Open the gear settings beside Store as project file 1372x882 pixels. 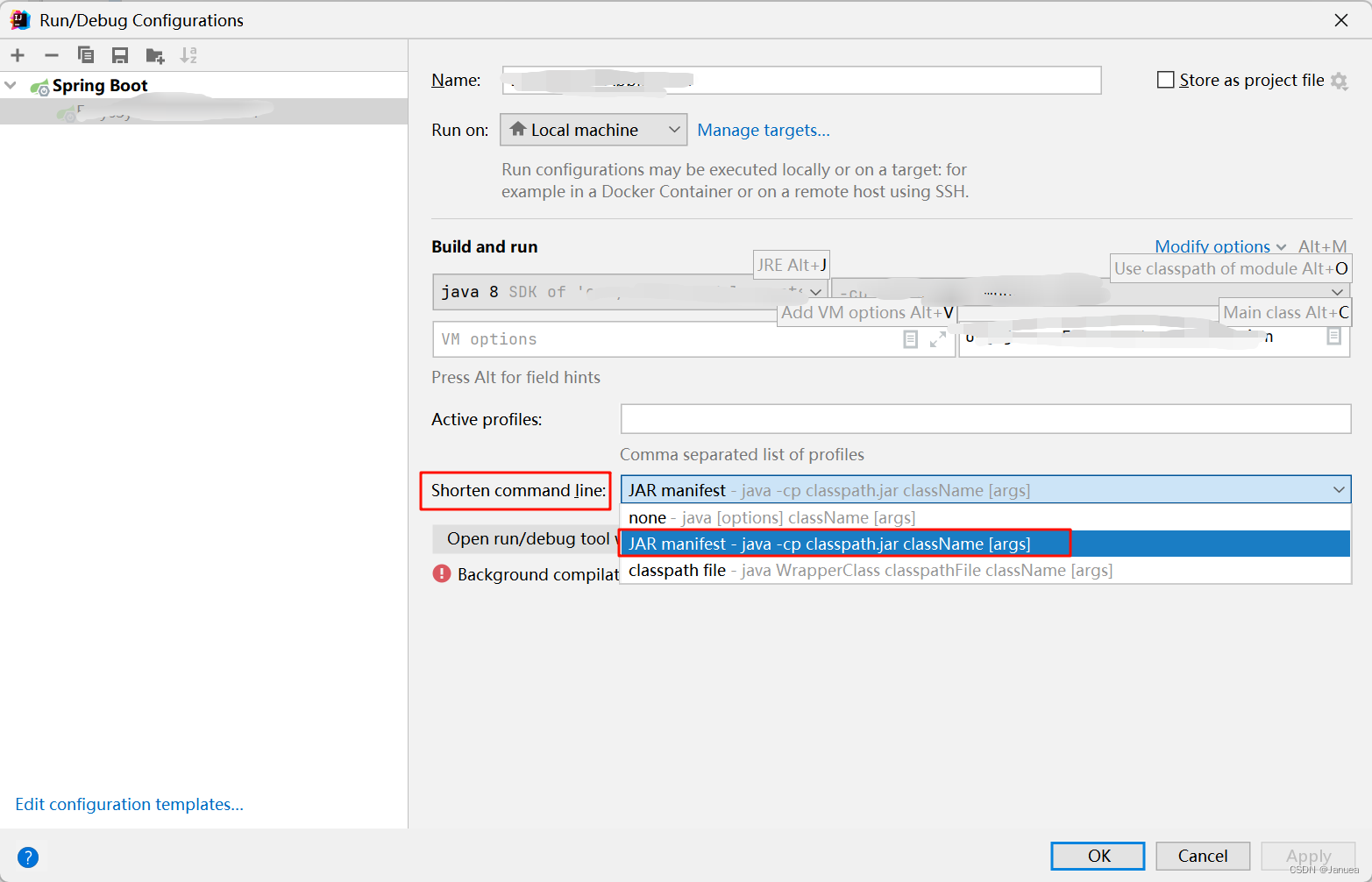point(1339,81)
